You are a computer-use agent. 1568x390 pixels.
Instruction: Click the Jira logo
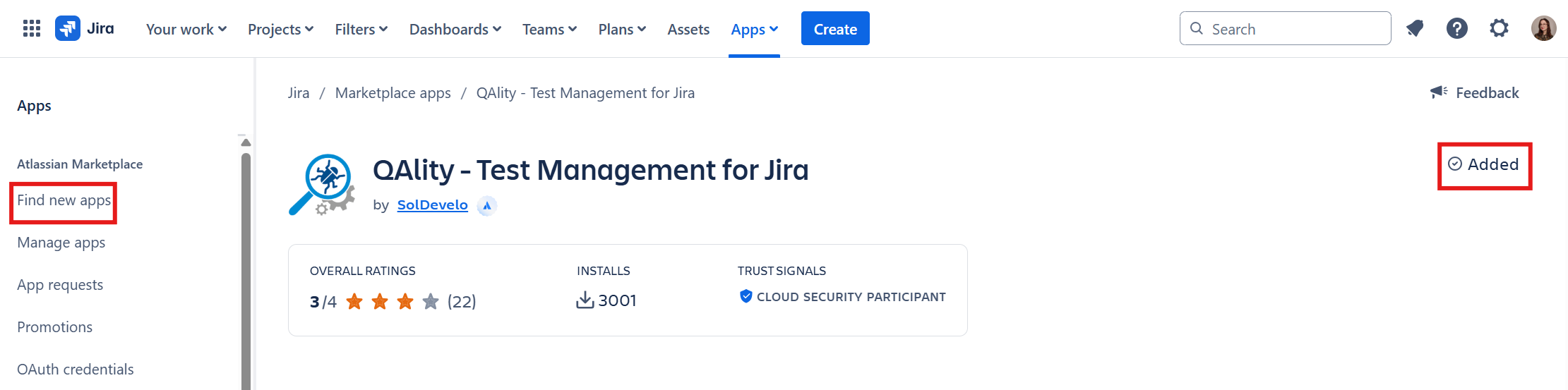(85, 29)
